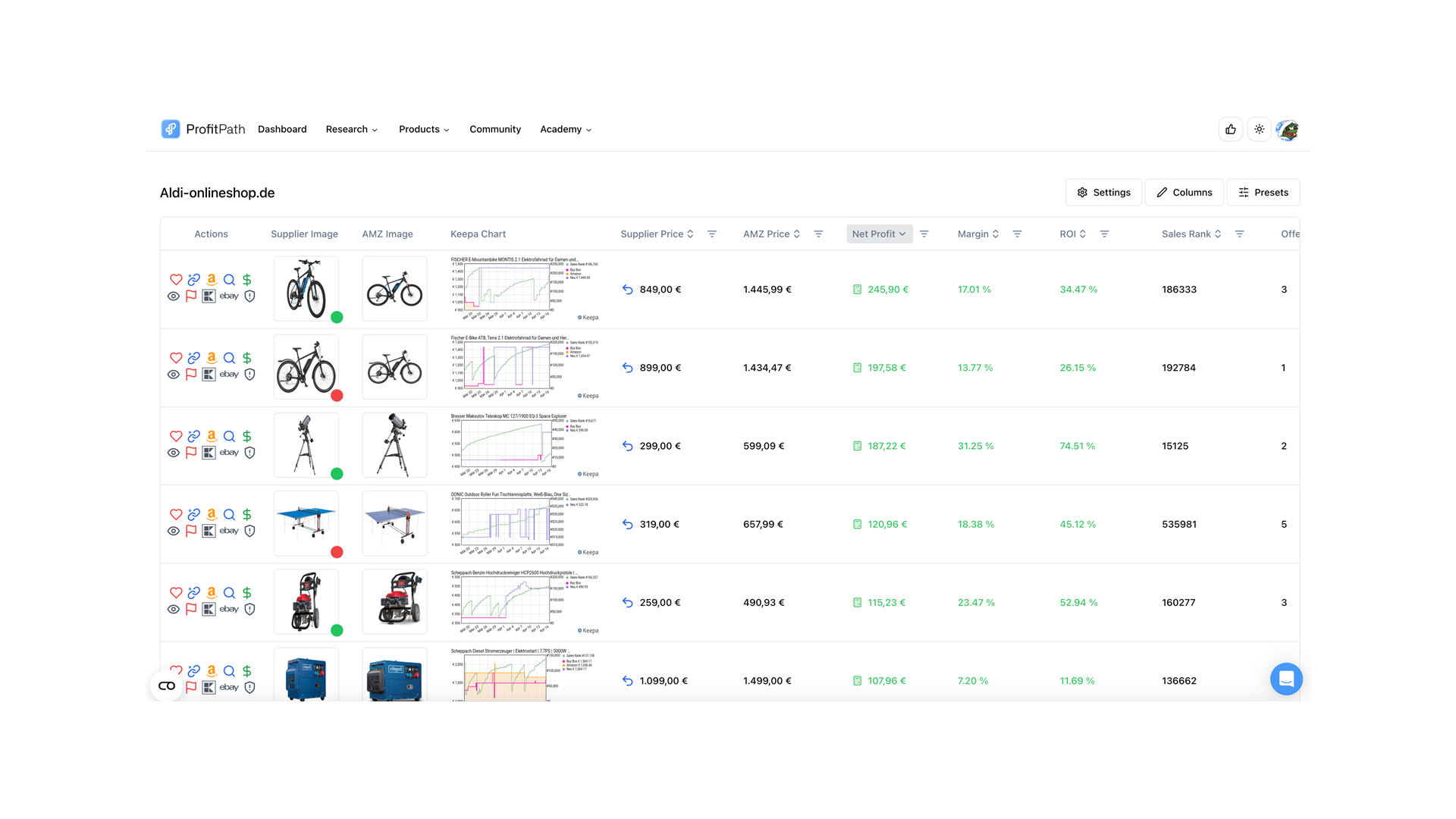Open the filter for ROI
Viewport: 1456px width, 819px height.
click(x=1105, y=234)
